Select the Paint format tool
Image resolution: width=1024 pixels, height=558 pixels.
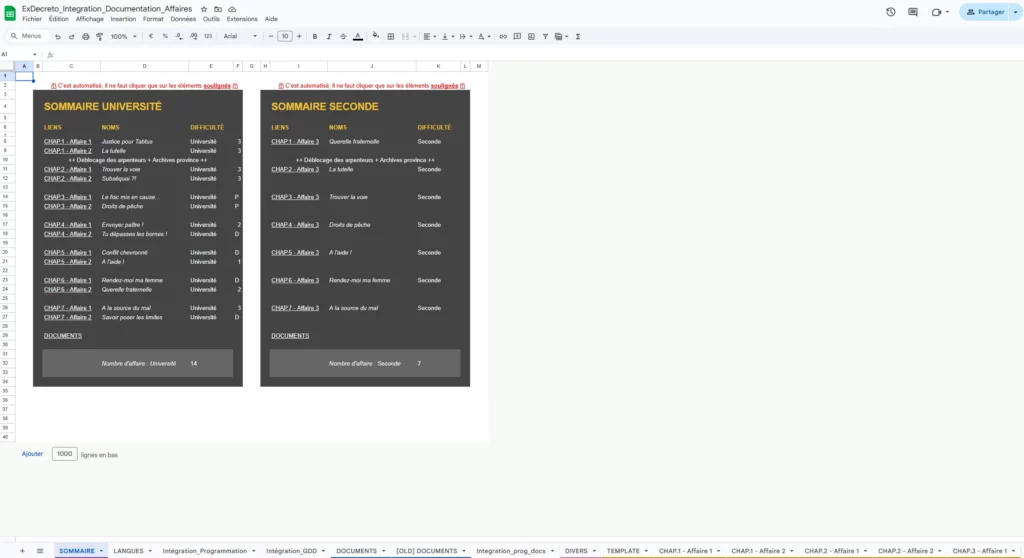[99, 37]
